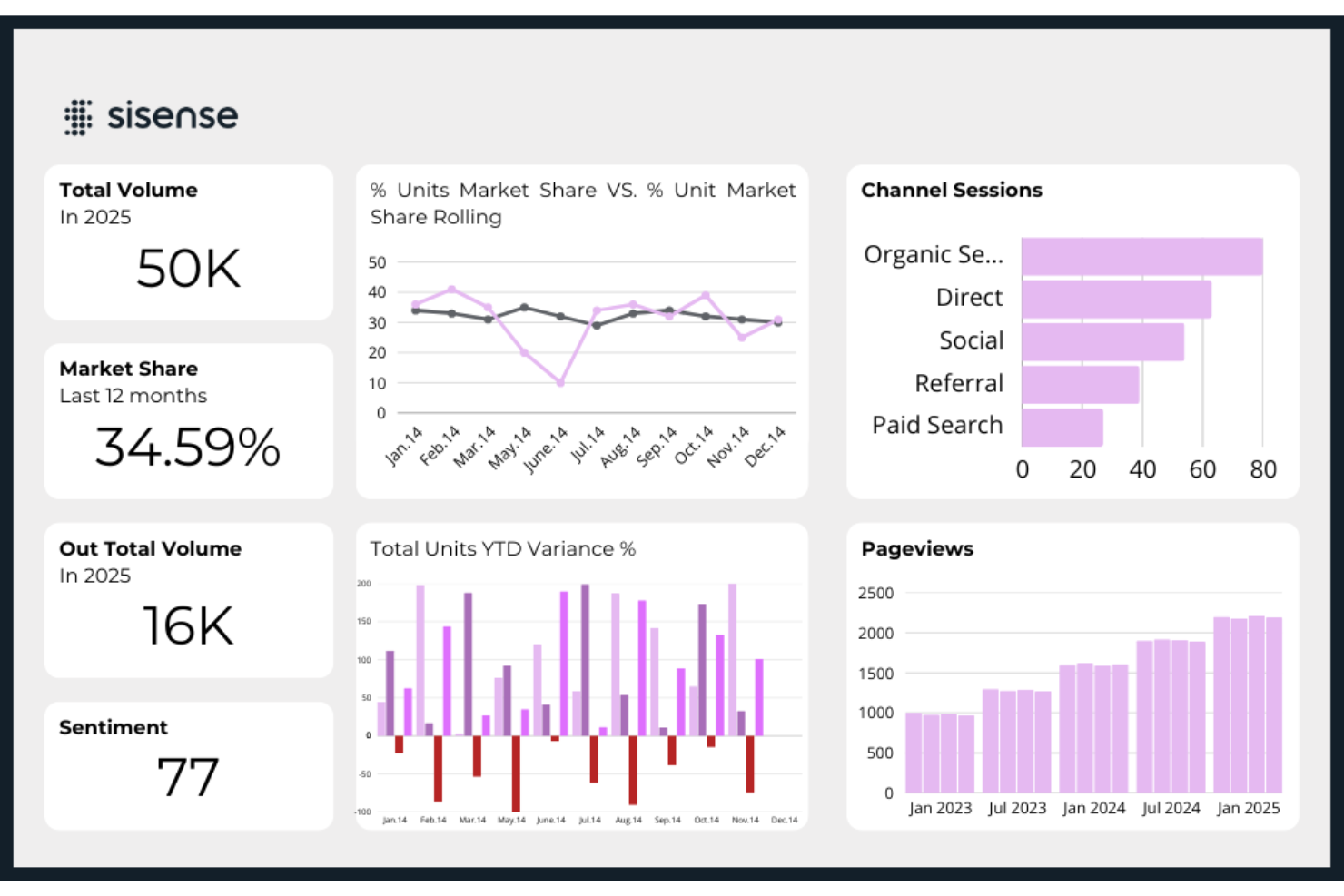
Task: Select the Paid Search channel bar
Action: pyautogui.click(x=1062, y=425)
